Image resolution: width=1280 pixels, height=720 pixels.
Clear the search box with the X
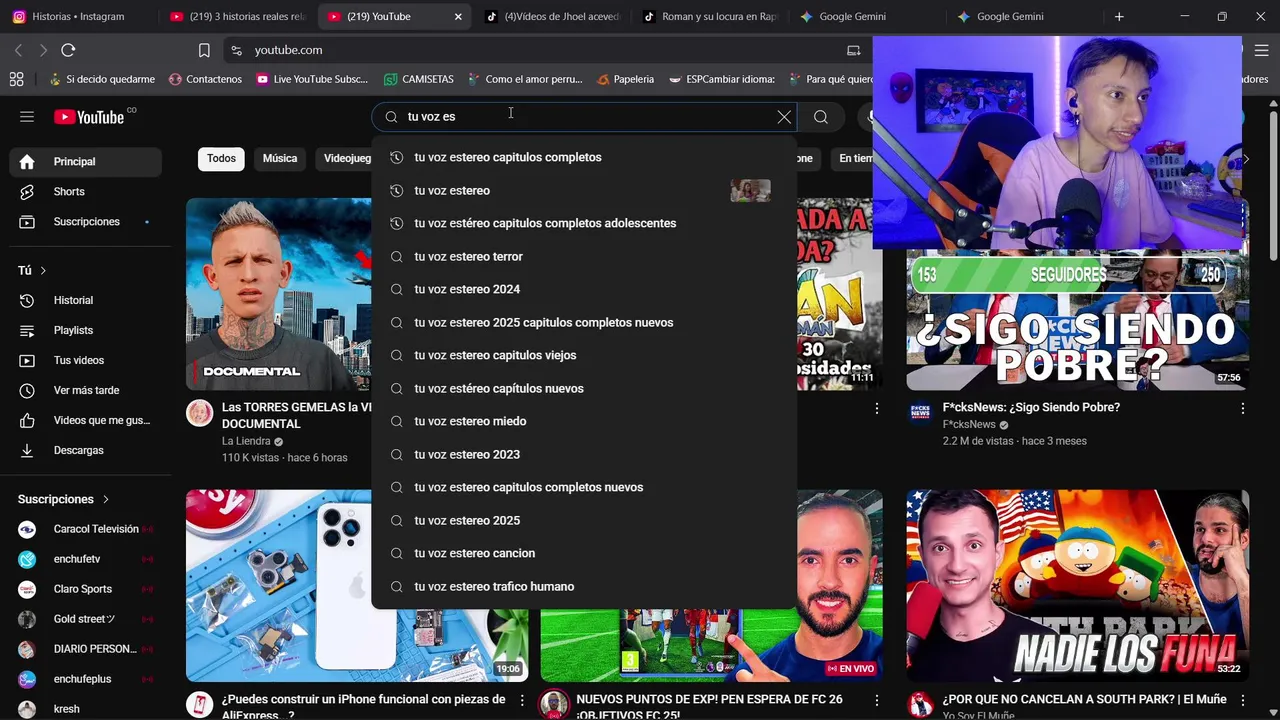click(784, 117)
